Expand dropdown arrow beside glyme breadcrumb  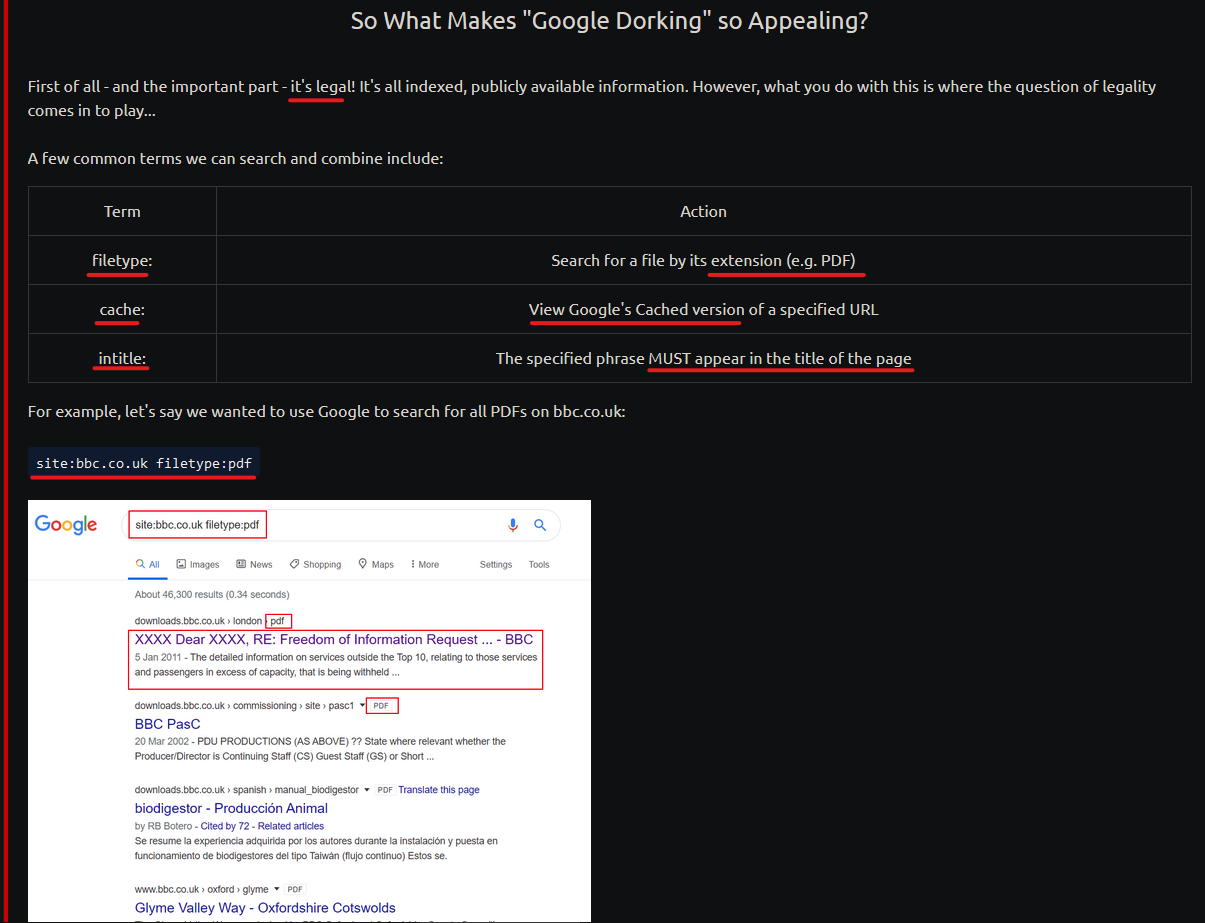click(277, 889)
